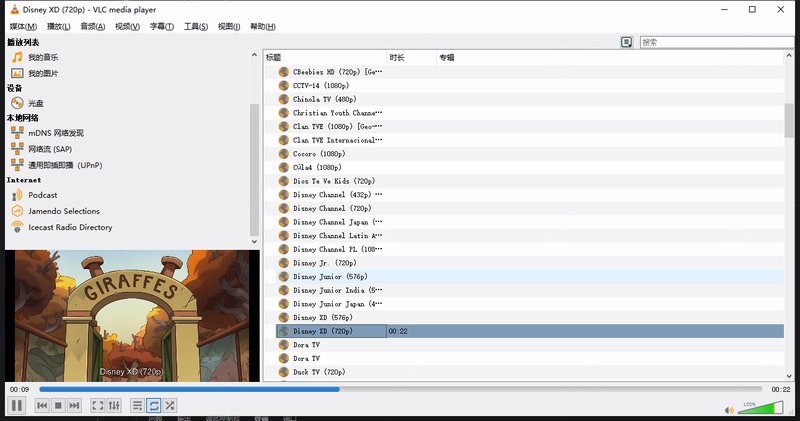Open extended settings equalizer panel
800x421 pixels.
click(x=114, y=405)
